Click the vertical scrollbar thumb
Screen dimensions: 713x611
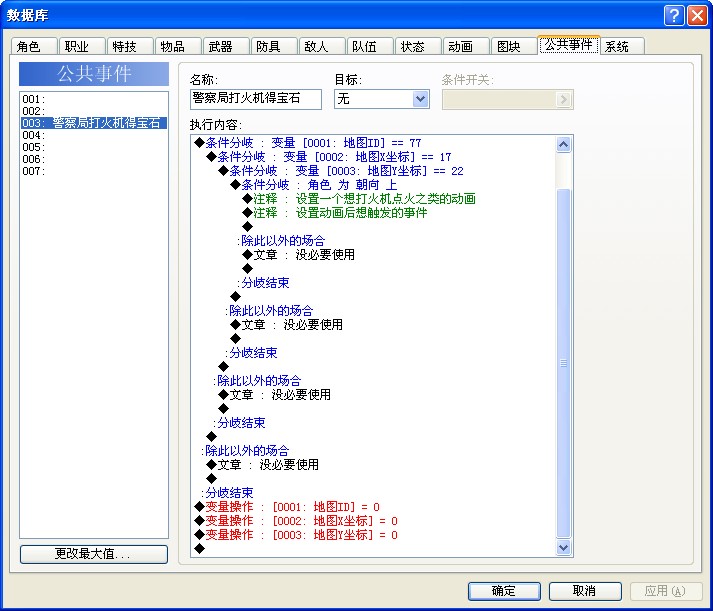pos(563,363)
